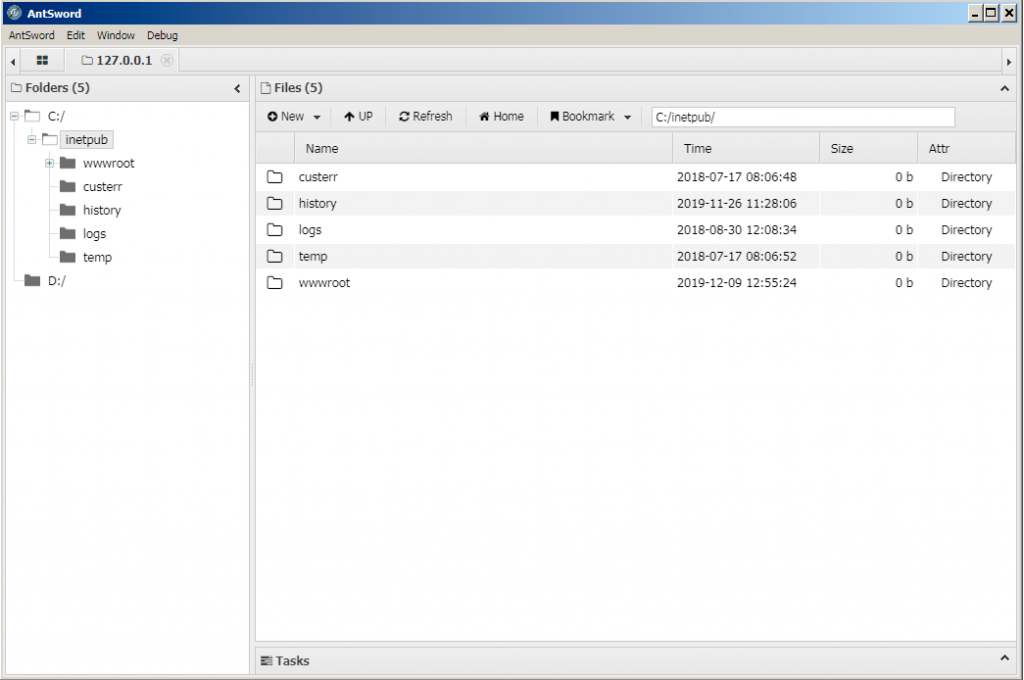Select the history name in file list
The width and height of the screenshot is (1024, 680).
[x=317, y=204]
